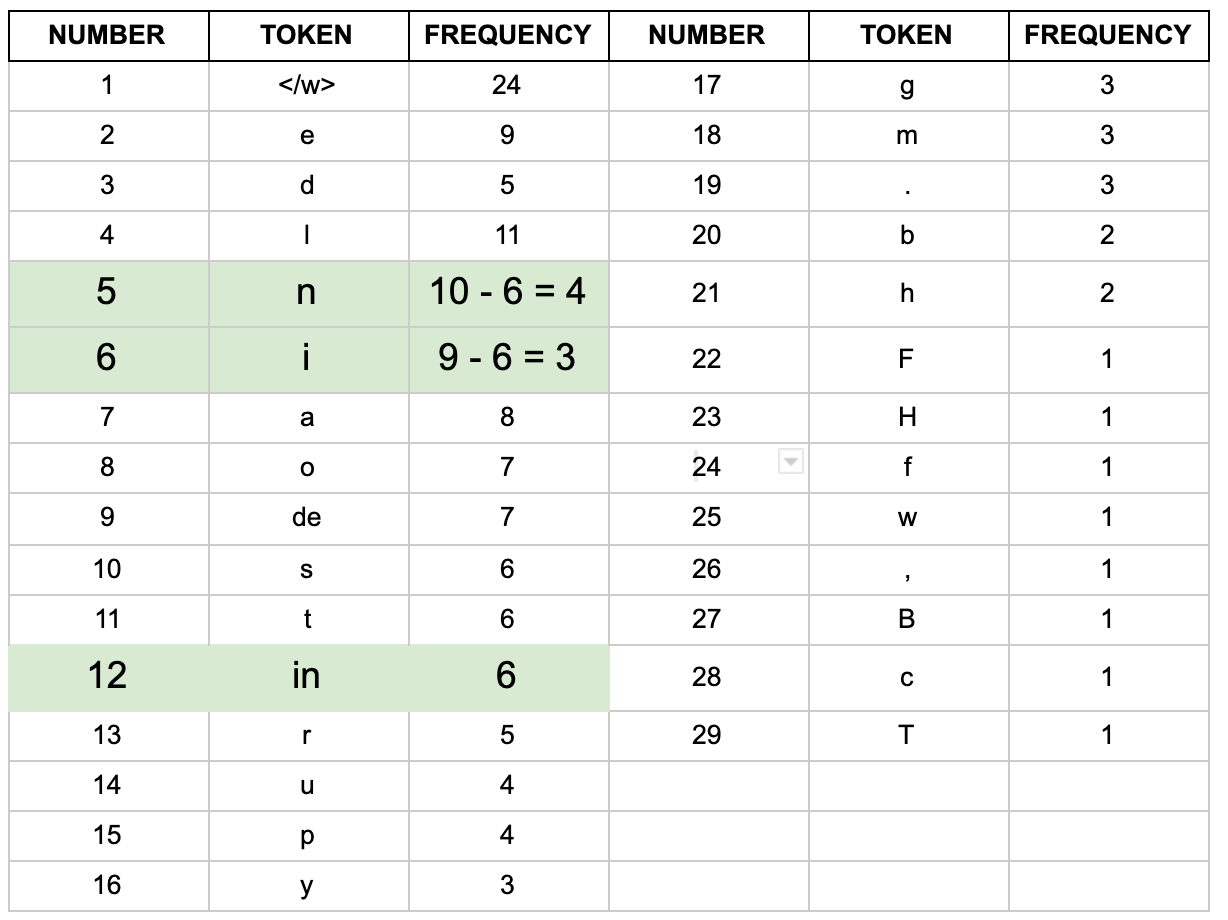This screenshot has width=1228, height=920.
Task: Click the capital "T" token cell
Action: point(907,735)
